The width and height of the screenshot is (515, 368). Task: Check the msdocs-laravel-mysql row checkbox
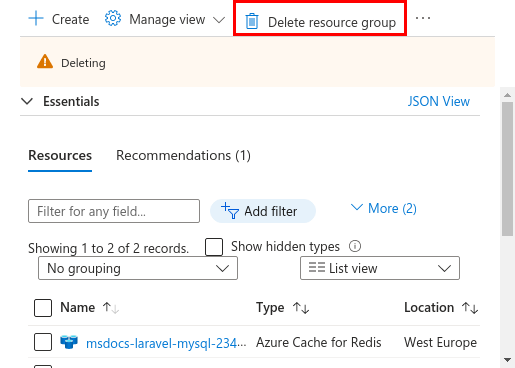pyautogui.click(x=43, y=342)
